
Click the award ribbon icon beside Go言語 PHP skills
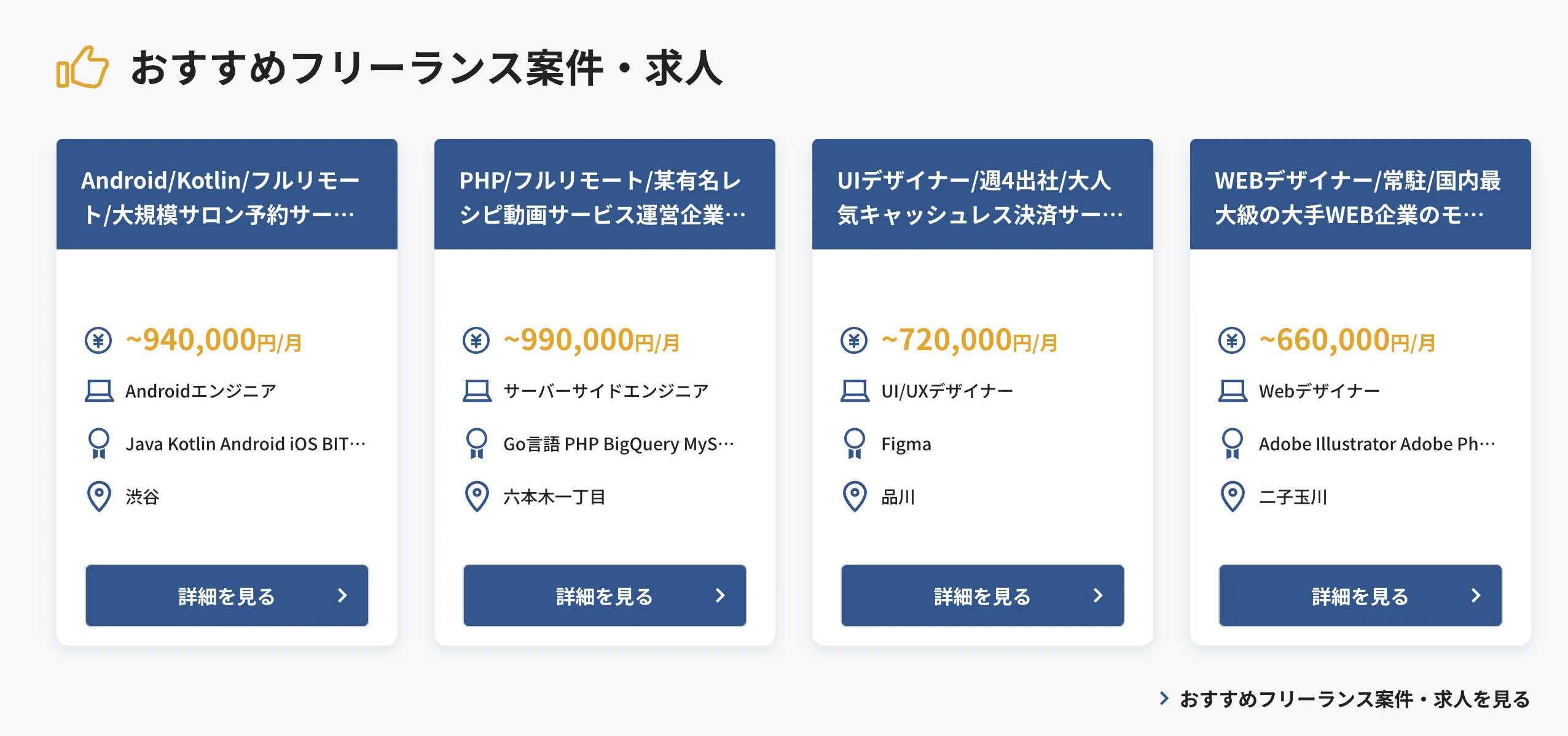pos(477,444)
